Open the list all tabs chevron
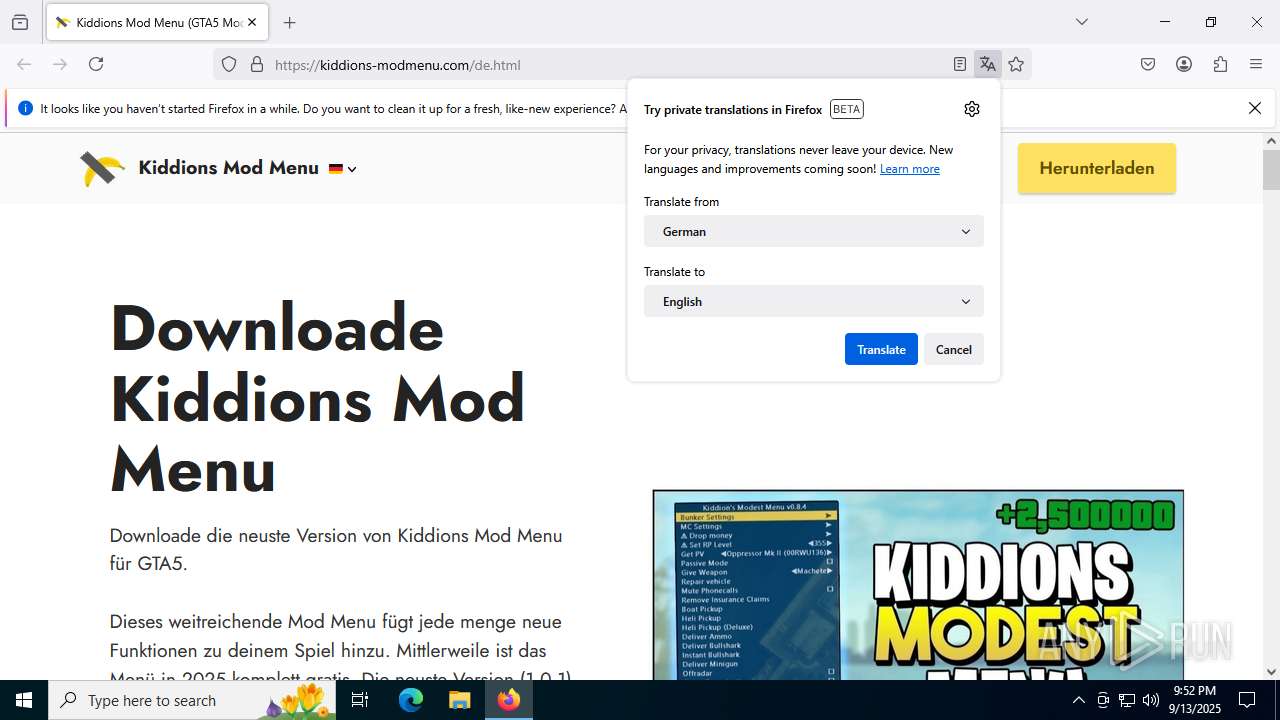The height and width of the screenshot is (720, 1280). point(1081,22)
